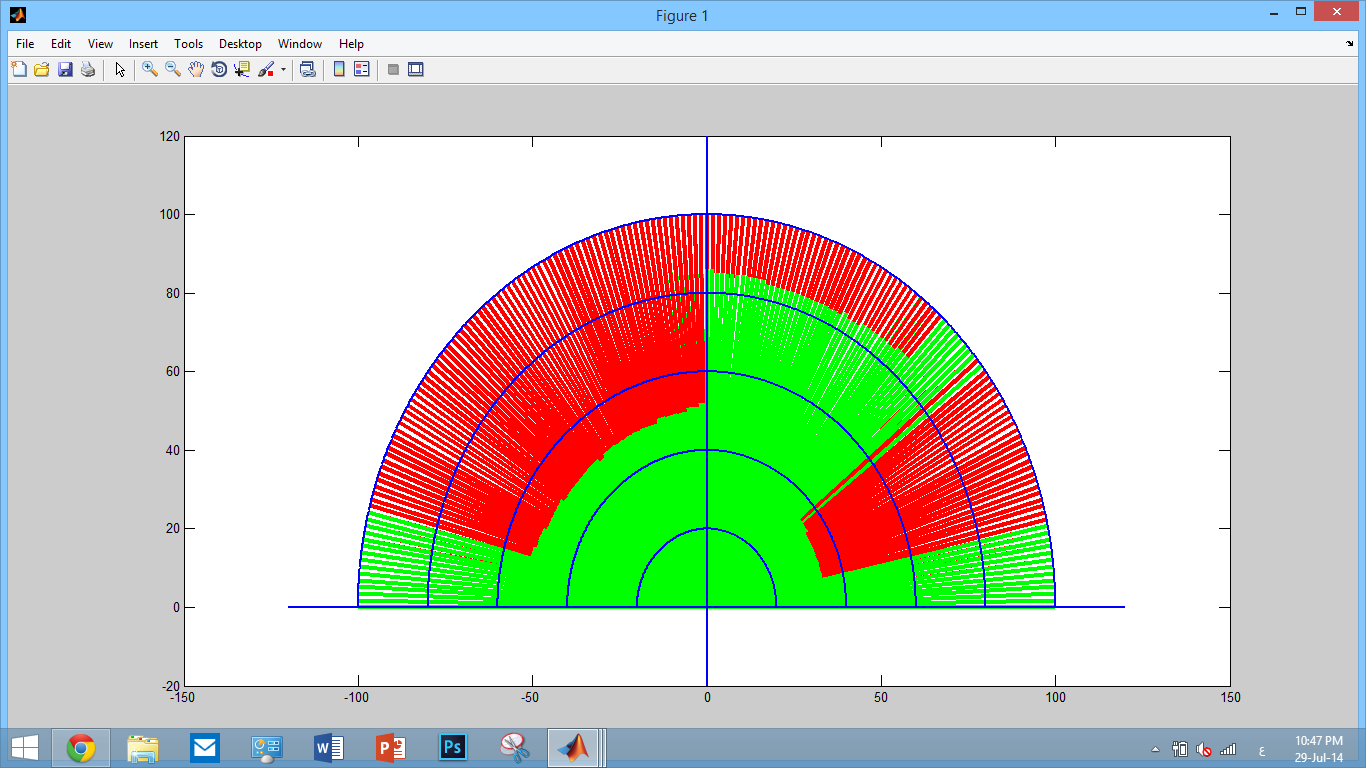Activate the Rotate 3D tool
The height and width of the screenshot is (768, 1366).
pos(219,70)
